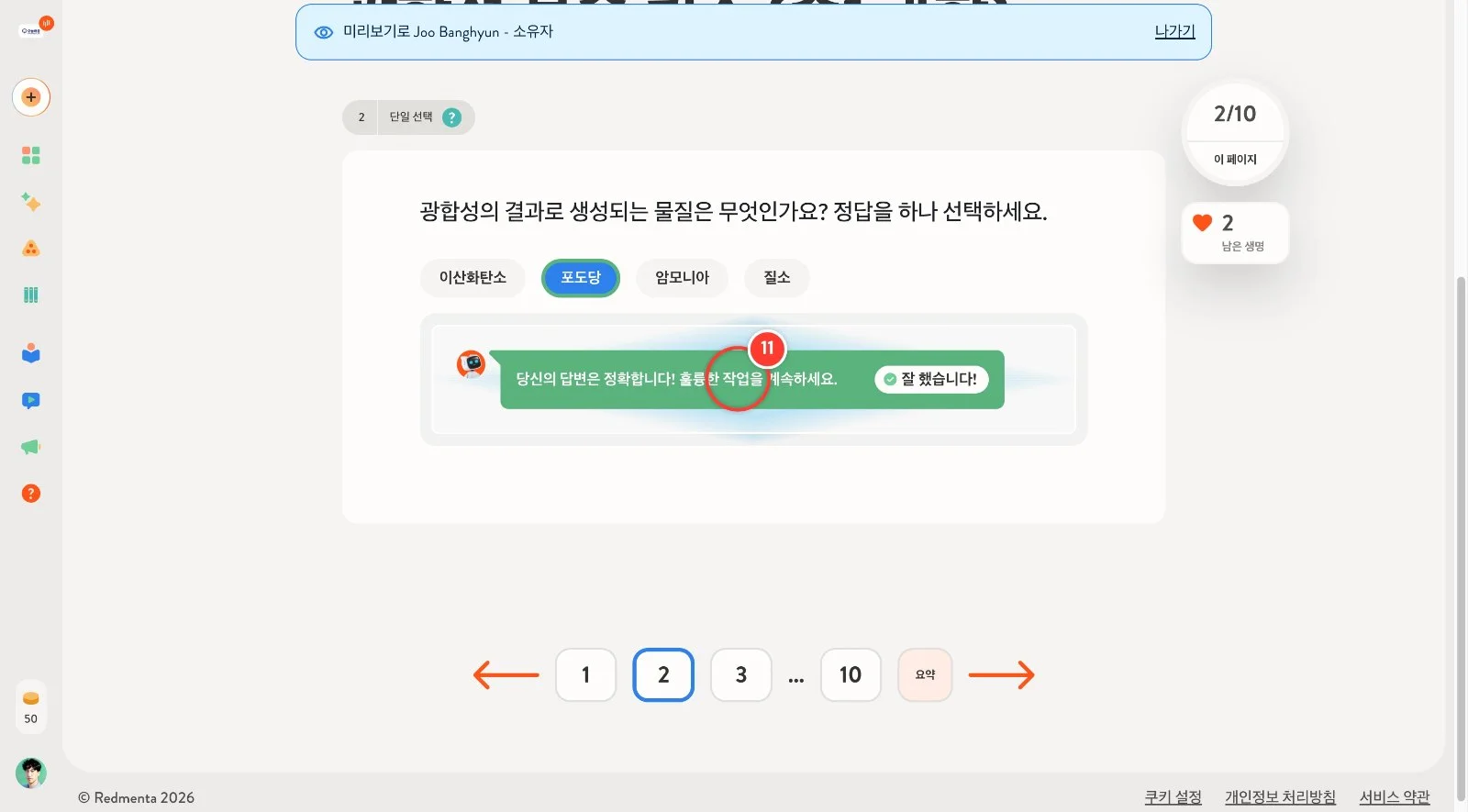Click the orange plus create button

point(31,97)
